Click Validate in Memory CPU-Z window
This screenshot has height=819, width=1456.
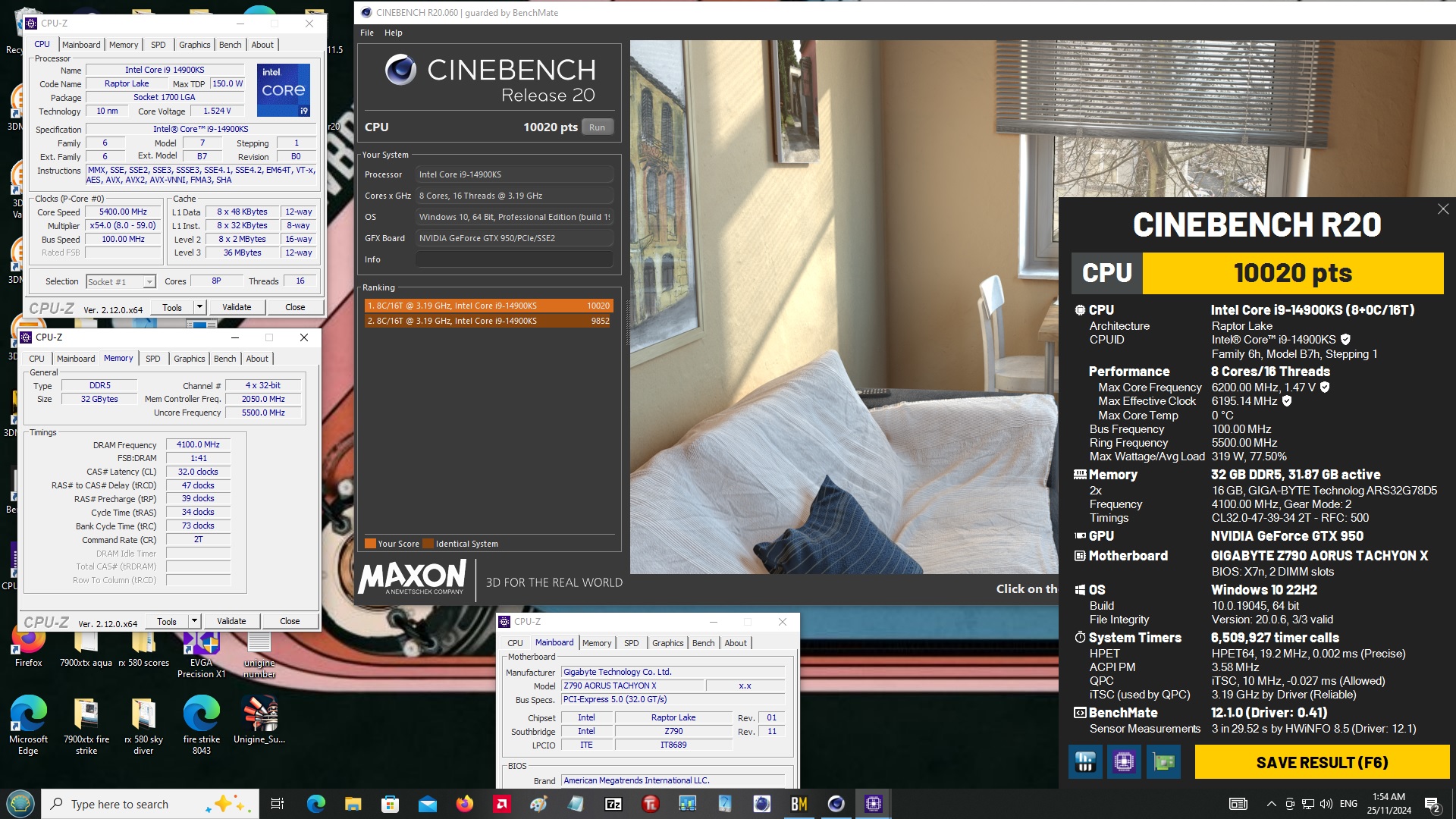coord(231,621)
